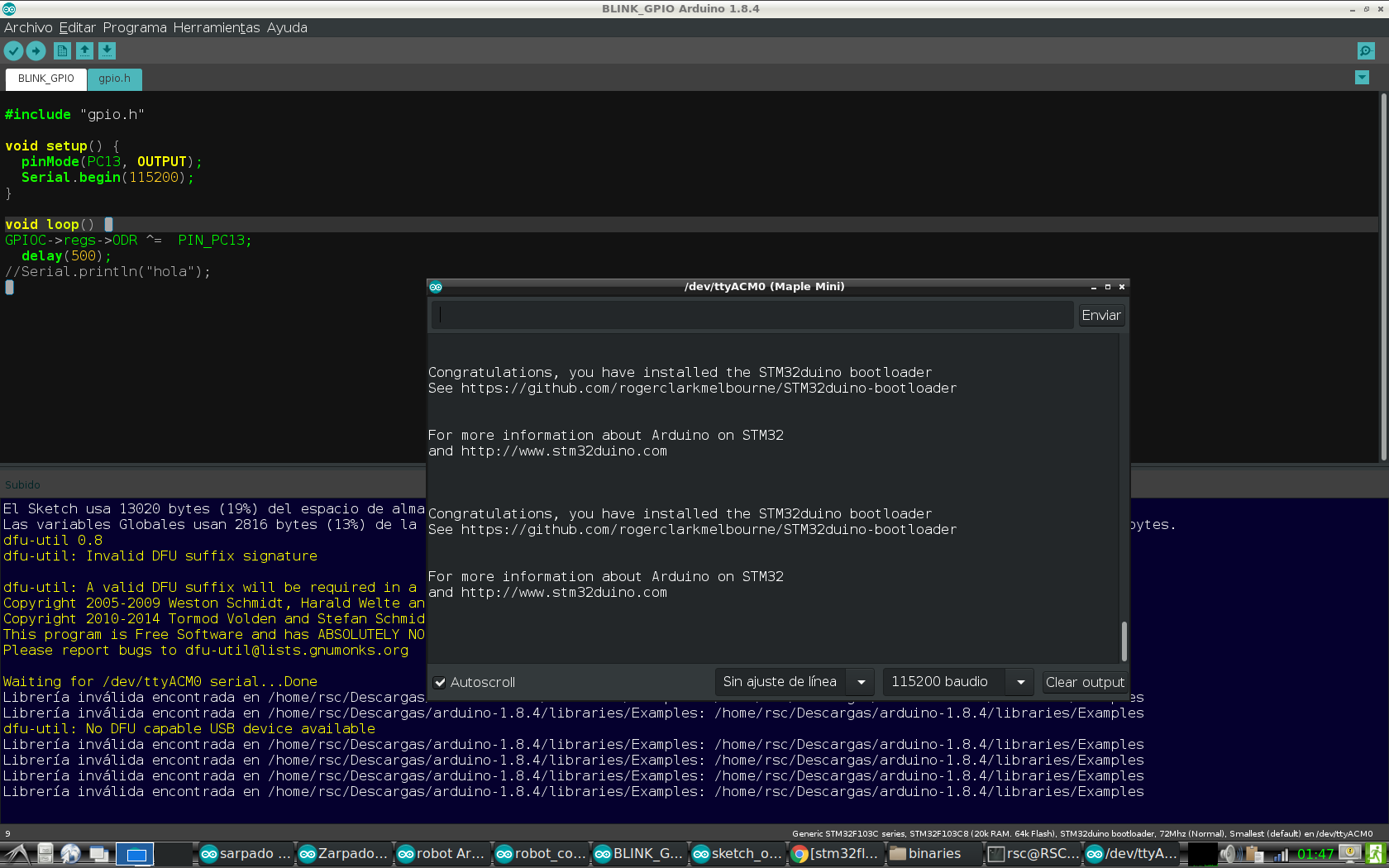Viewport: 1389px width, 868px height.
Task: Click the 01:47 clock on taskbar
Action: tap(1315, 854)
